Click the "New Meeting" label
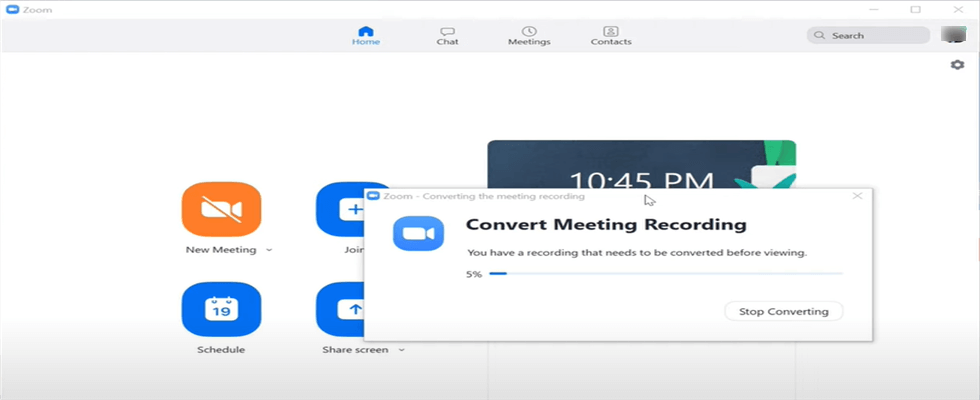The height and width of the screenshot is (400, 980). point(221,250)
